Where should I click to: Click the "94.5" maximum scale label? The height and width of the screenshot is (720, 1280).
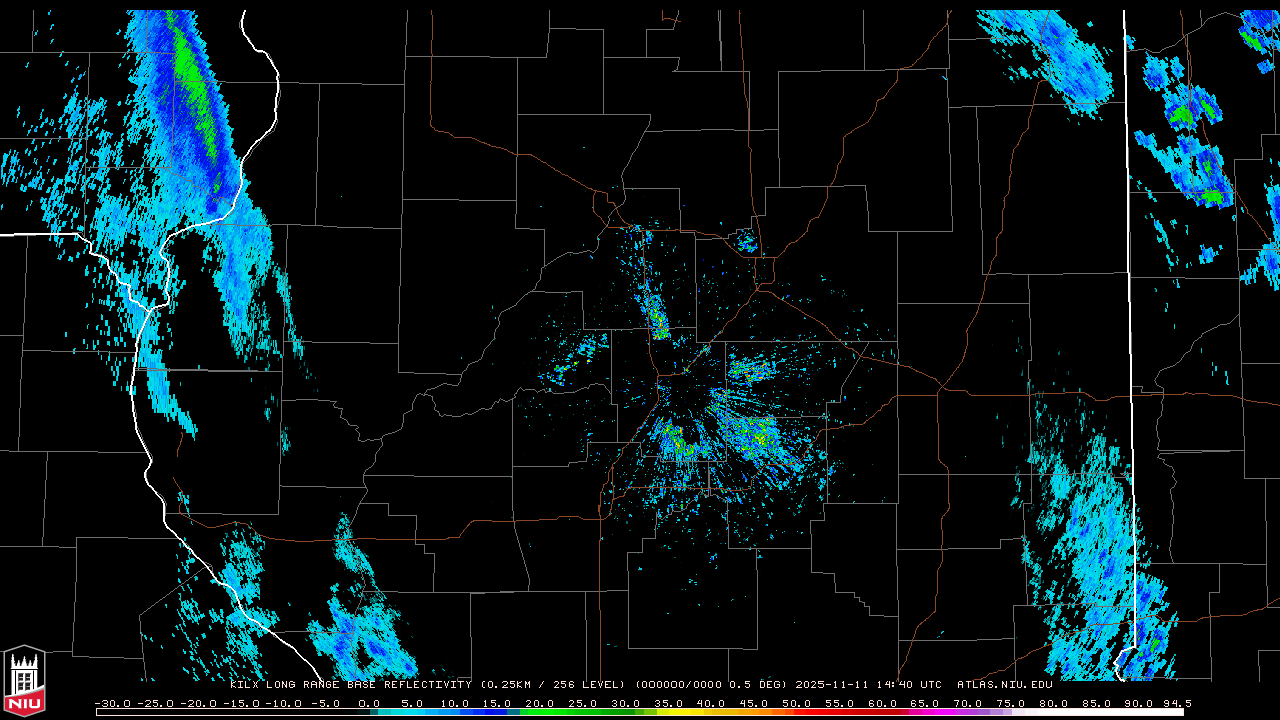(1177, 703)
